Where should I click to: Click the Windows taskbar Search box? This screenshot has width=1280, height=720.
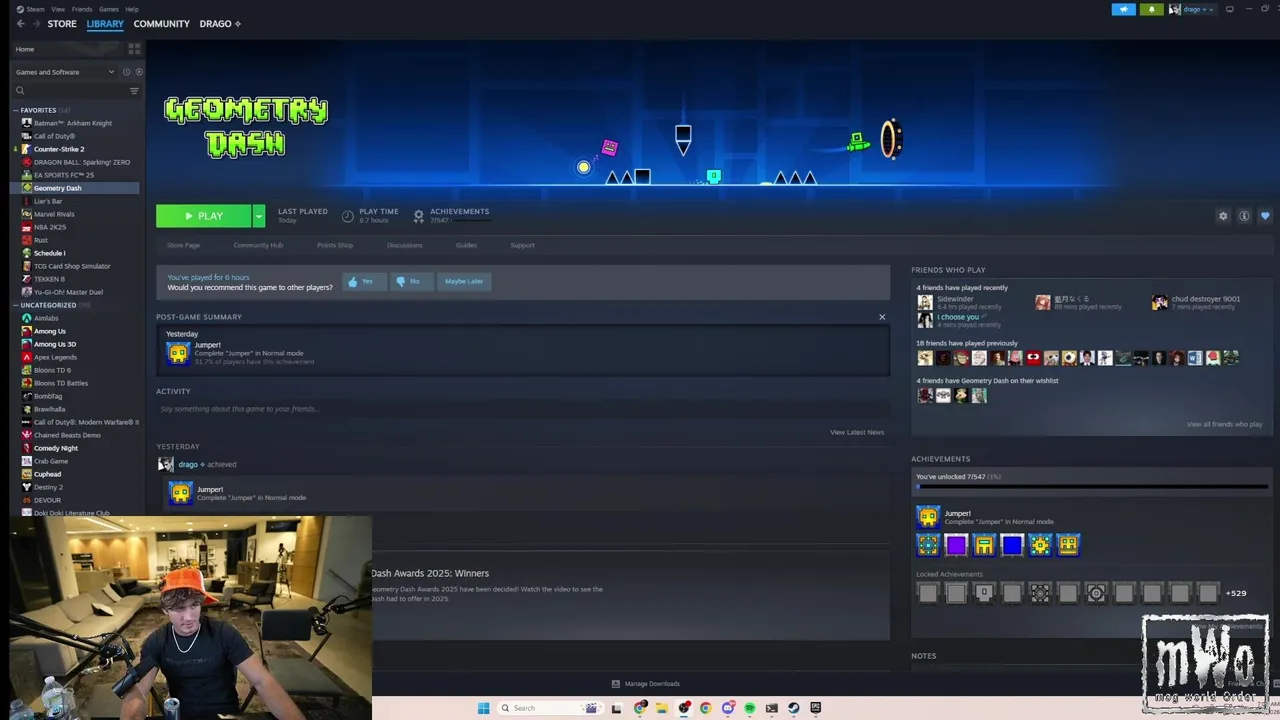point(551,708)
